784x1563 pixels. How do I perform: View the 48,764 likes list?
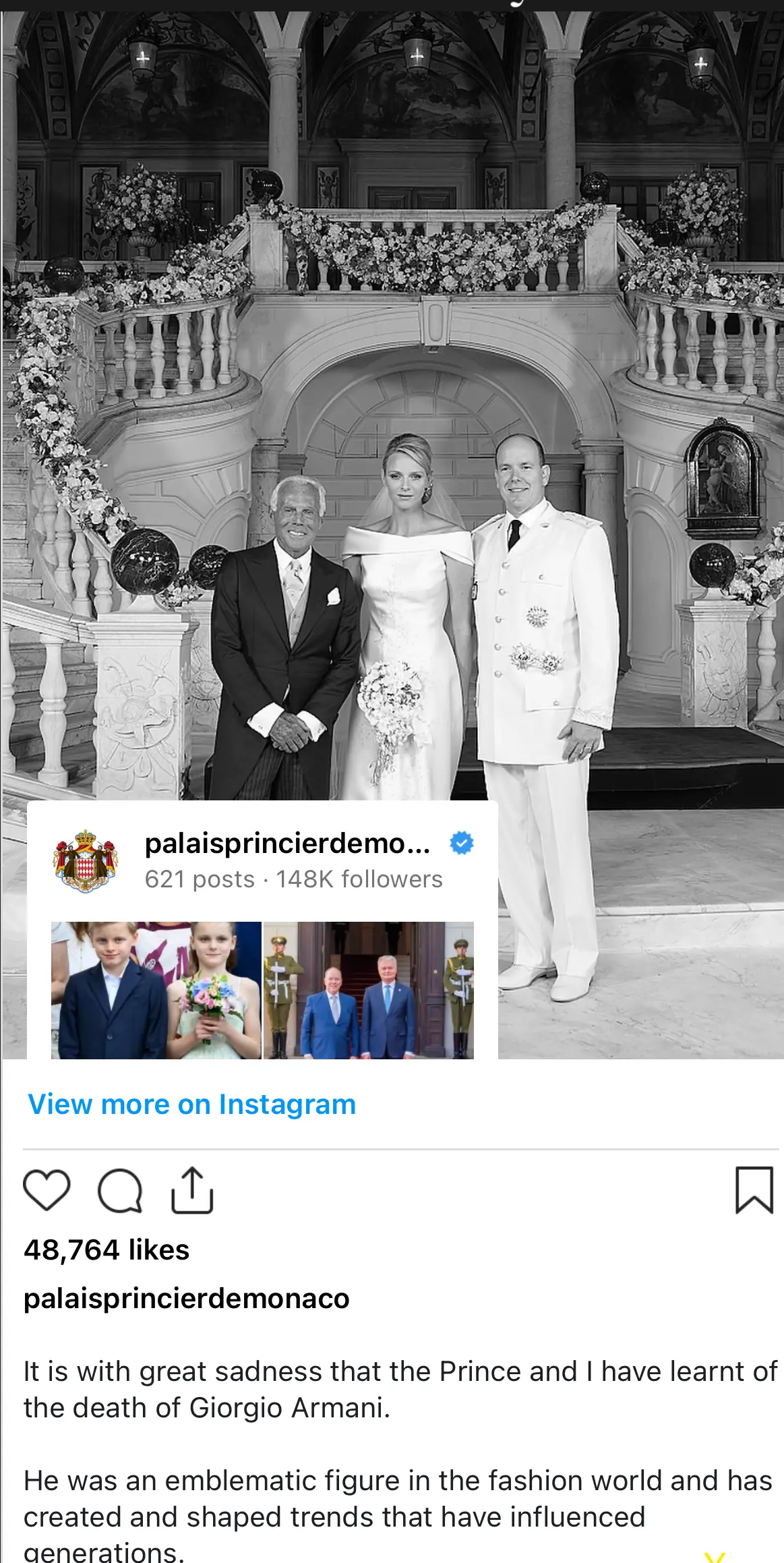(107, 1249)
